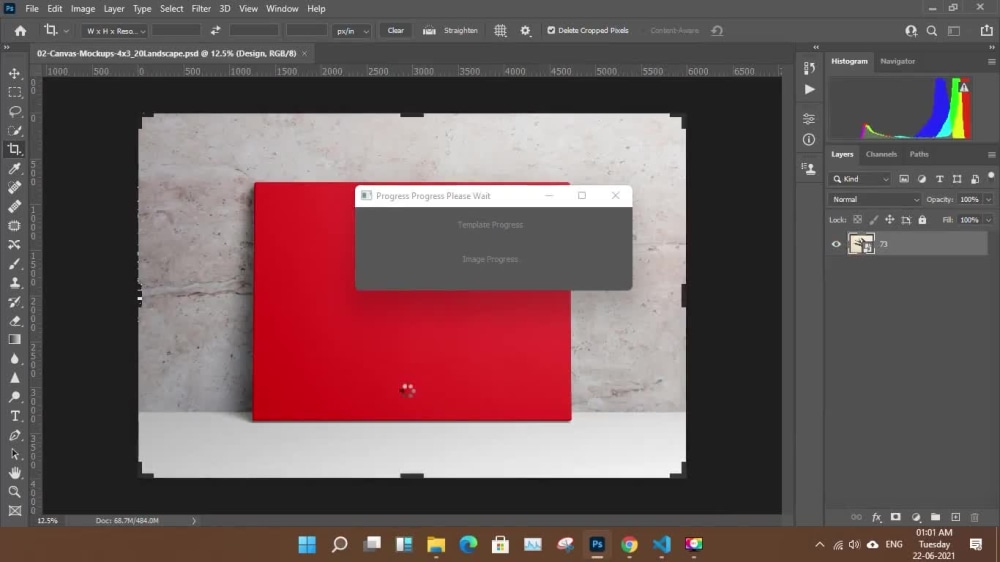Open Windows Start menu
The width and height of the screenshot is (1000, 562).
click(307, 544)
